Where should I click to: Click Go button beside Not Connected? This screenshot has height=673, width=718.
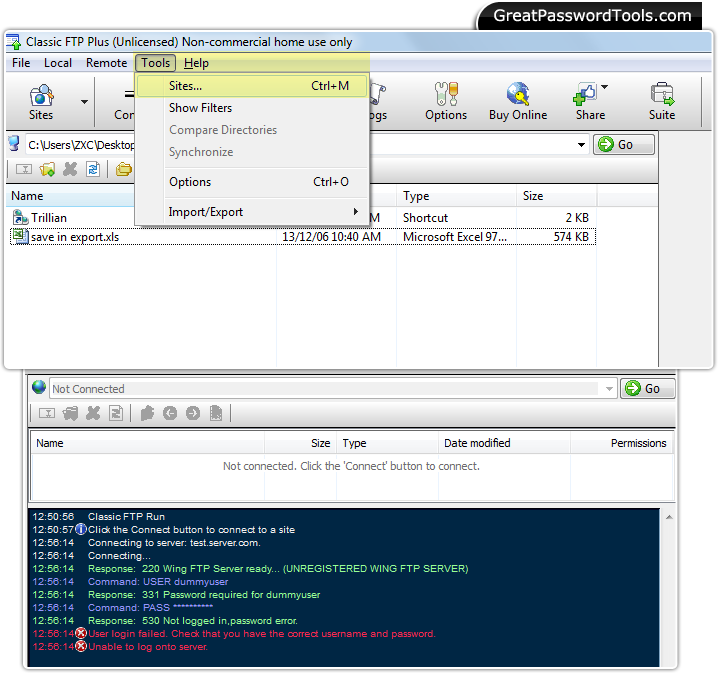tap(647, 389)
